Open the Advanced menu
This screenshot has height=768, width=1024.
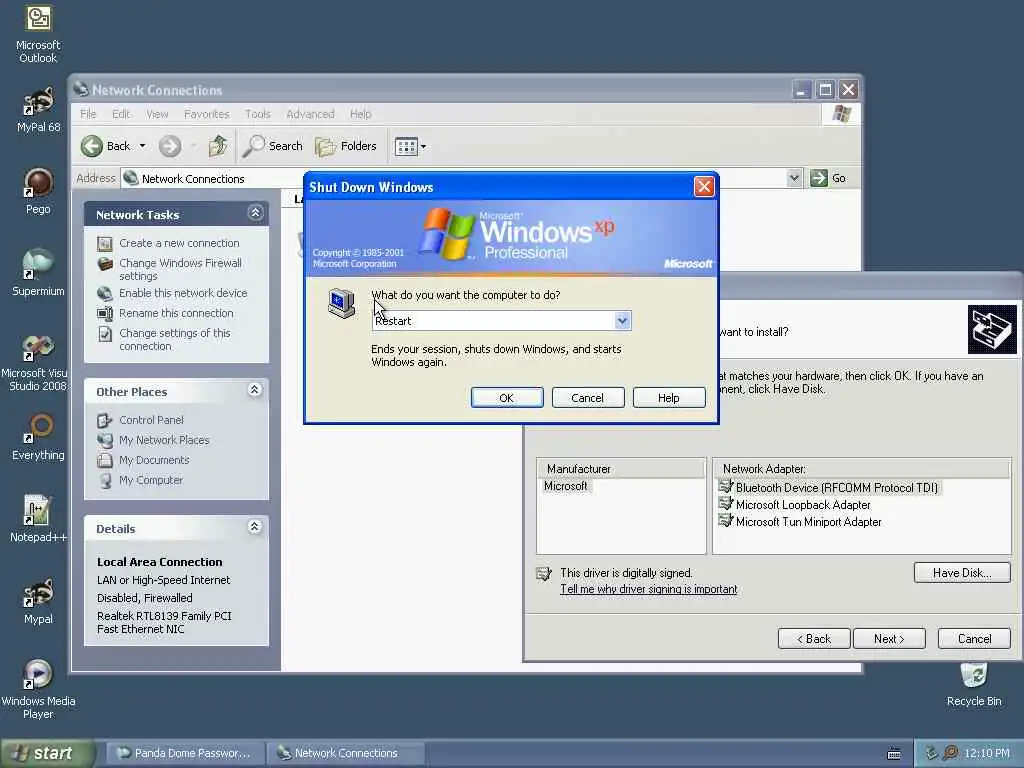(x=310, y=114)
